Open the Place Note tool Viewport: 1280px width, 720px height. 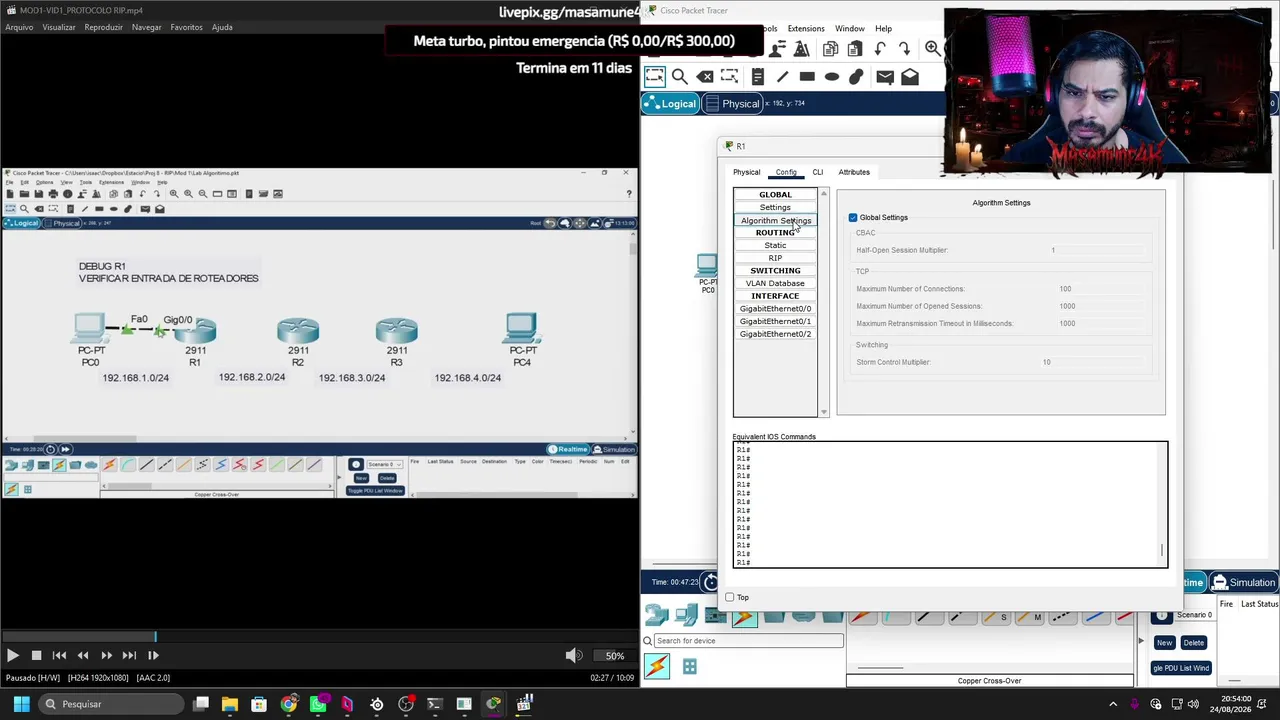(757, 77)
